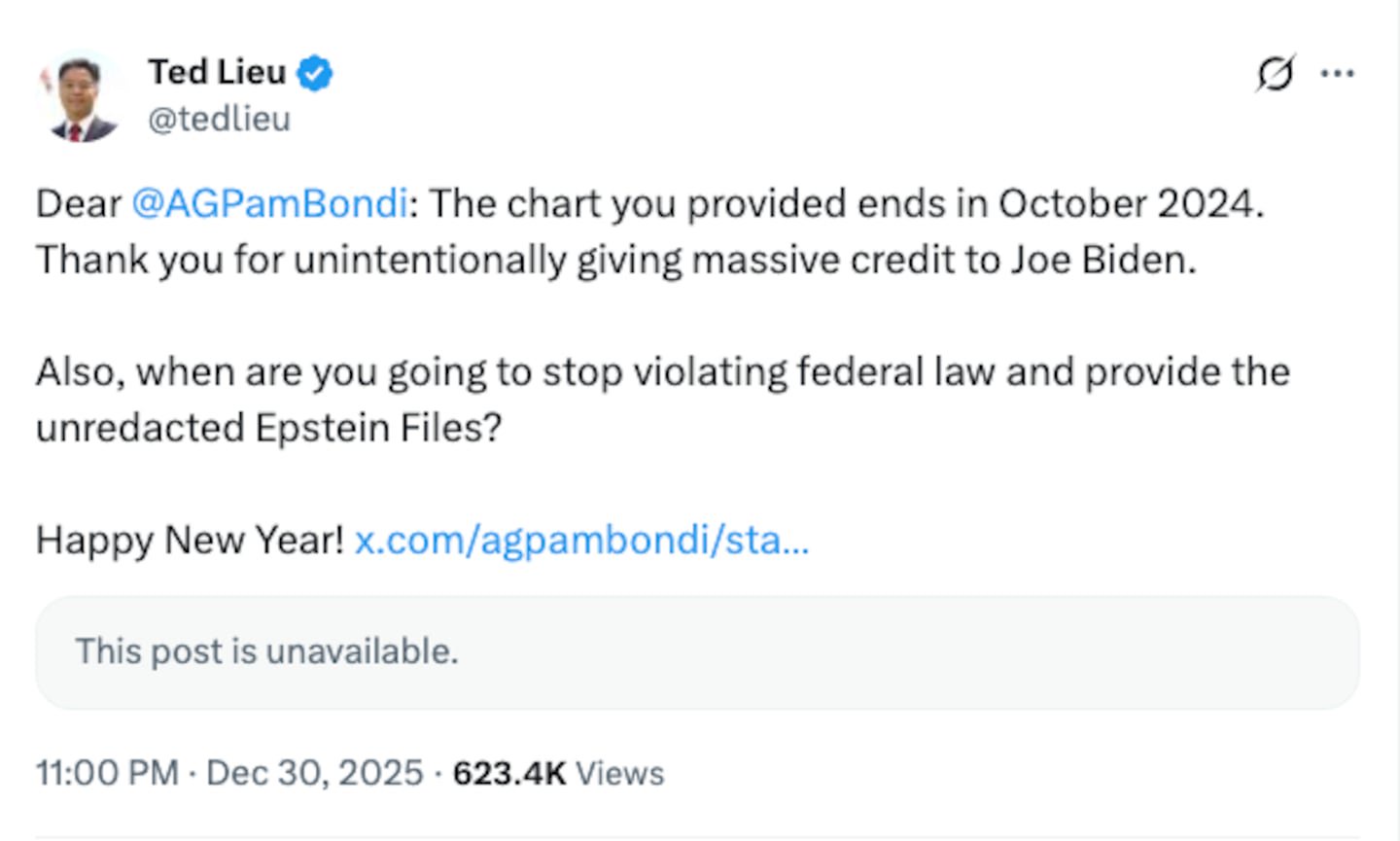The width and height of the screenshot is (1400, 841).
Task: Click the 11:00 PM timestamp
Action: point(107,773)
